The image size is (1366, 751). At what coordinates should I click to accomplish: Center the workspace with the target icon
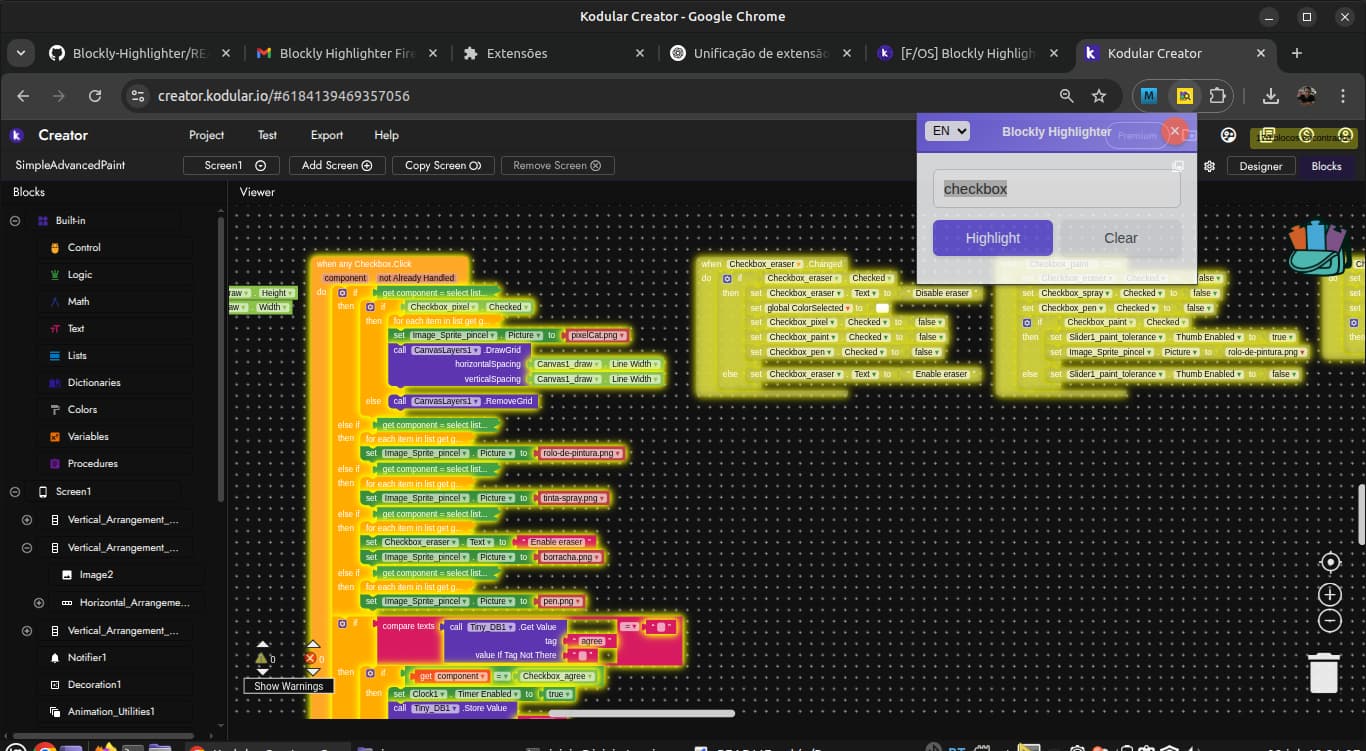(x=1329, y=562)
